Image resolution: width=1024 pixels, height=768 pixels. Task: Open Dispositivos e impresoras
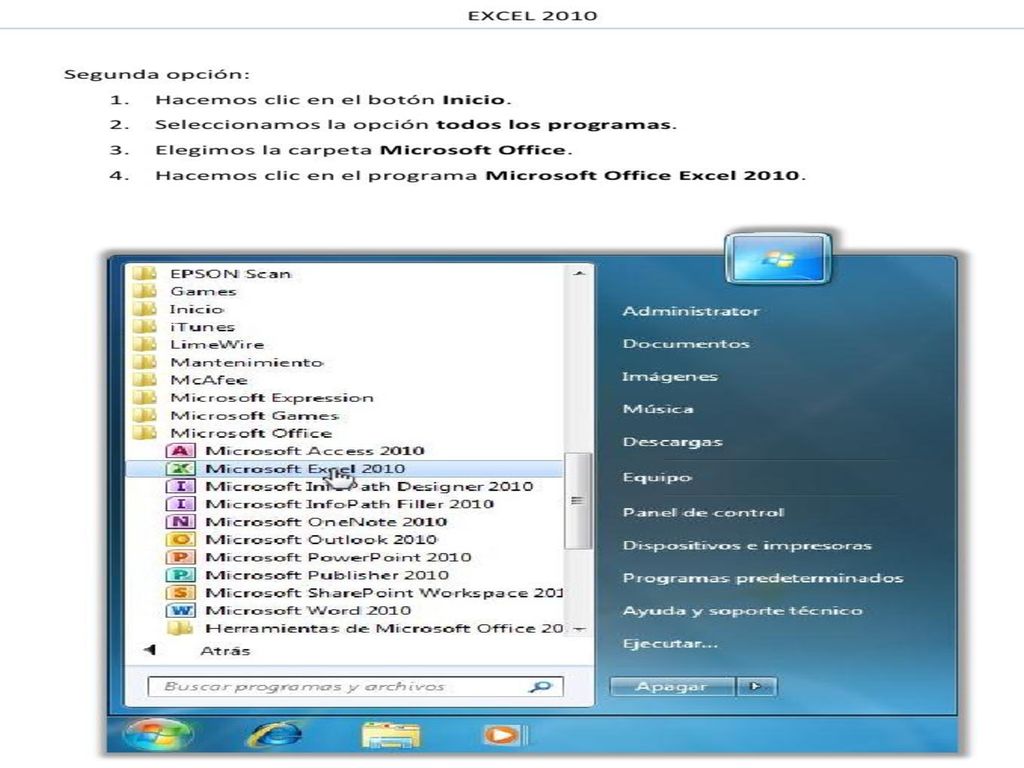(x=747, y=545)
